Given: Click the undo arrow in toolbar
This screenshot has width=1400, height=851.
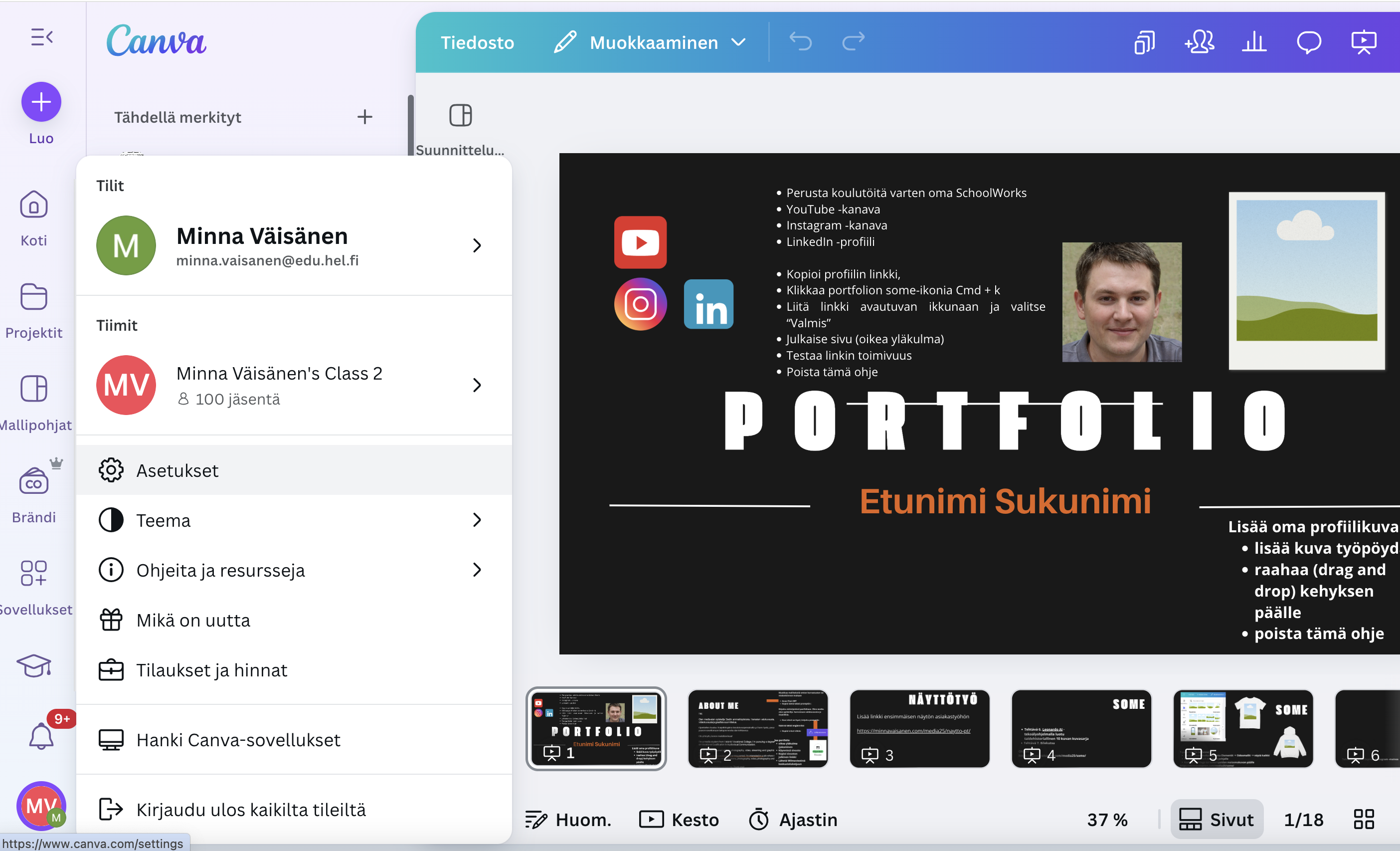Looking at the screenshot, I should pyautogui.click(x=801, y=41).
